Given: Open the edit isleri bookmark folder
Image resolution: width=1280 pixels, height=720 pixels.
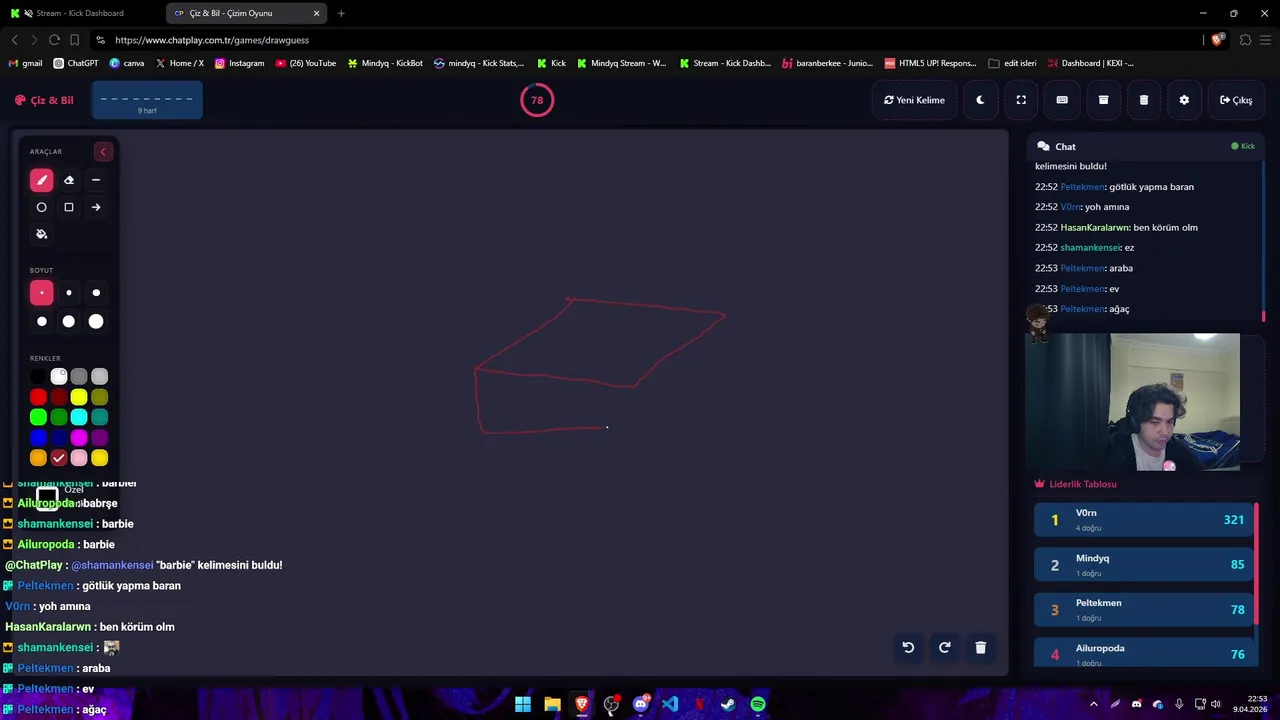Looking at the screenshot, I should pyautogui.click(x=1012, y=63).
